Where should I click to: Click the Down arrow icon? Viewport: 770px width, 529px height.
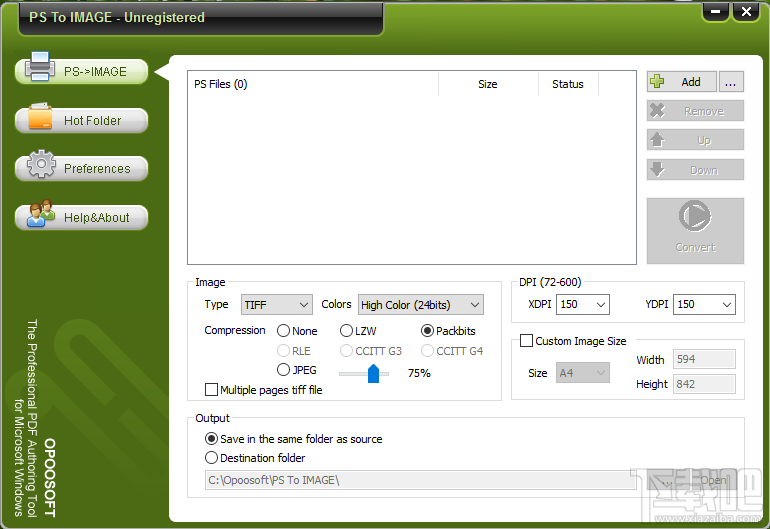coord(658,169)
